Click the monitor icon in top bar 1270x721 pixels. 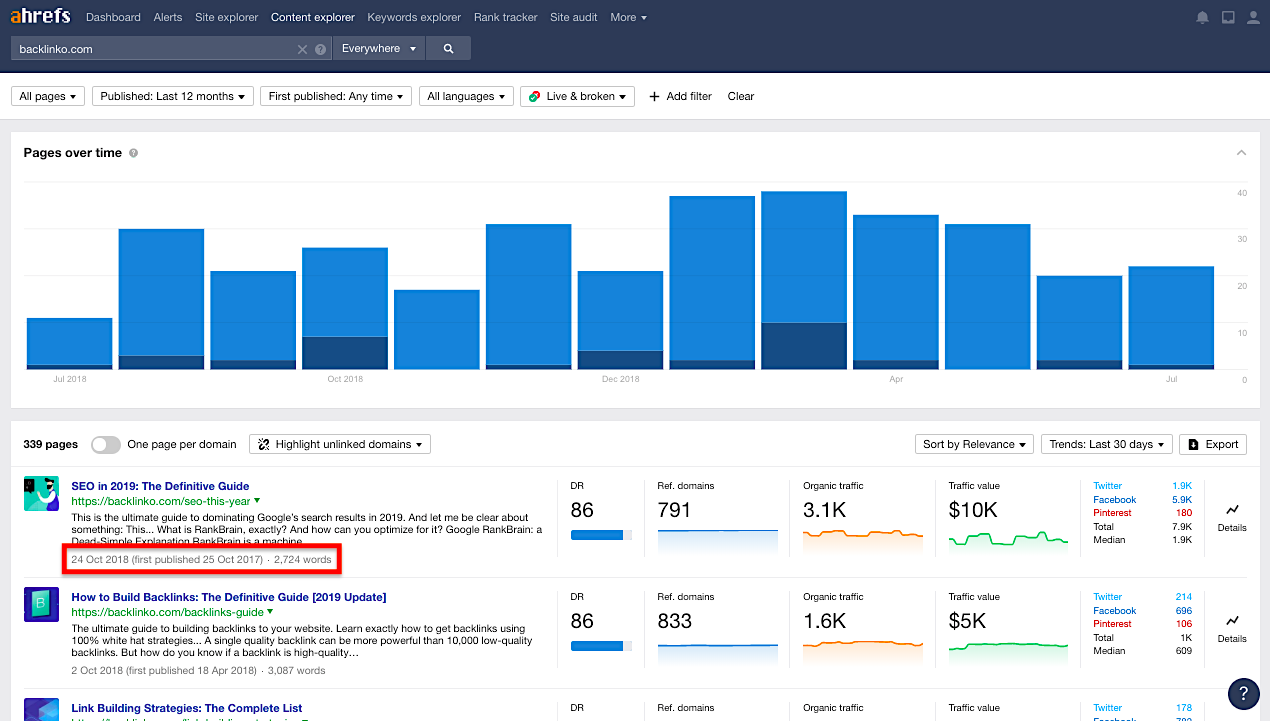1228,17
